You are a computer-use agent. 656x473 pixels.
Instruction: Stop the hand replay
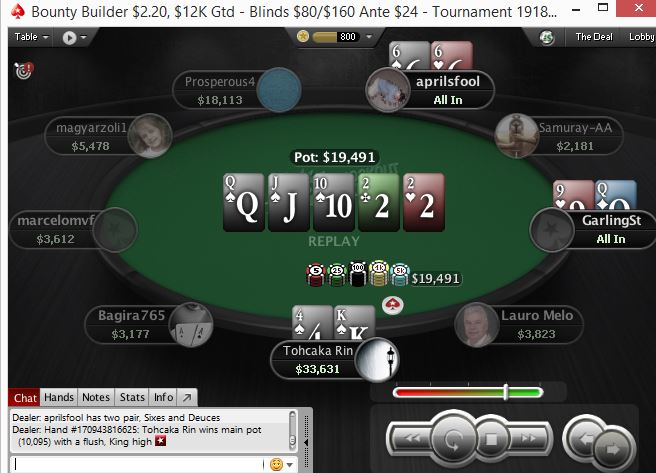click(490, 440)
